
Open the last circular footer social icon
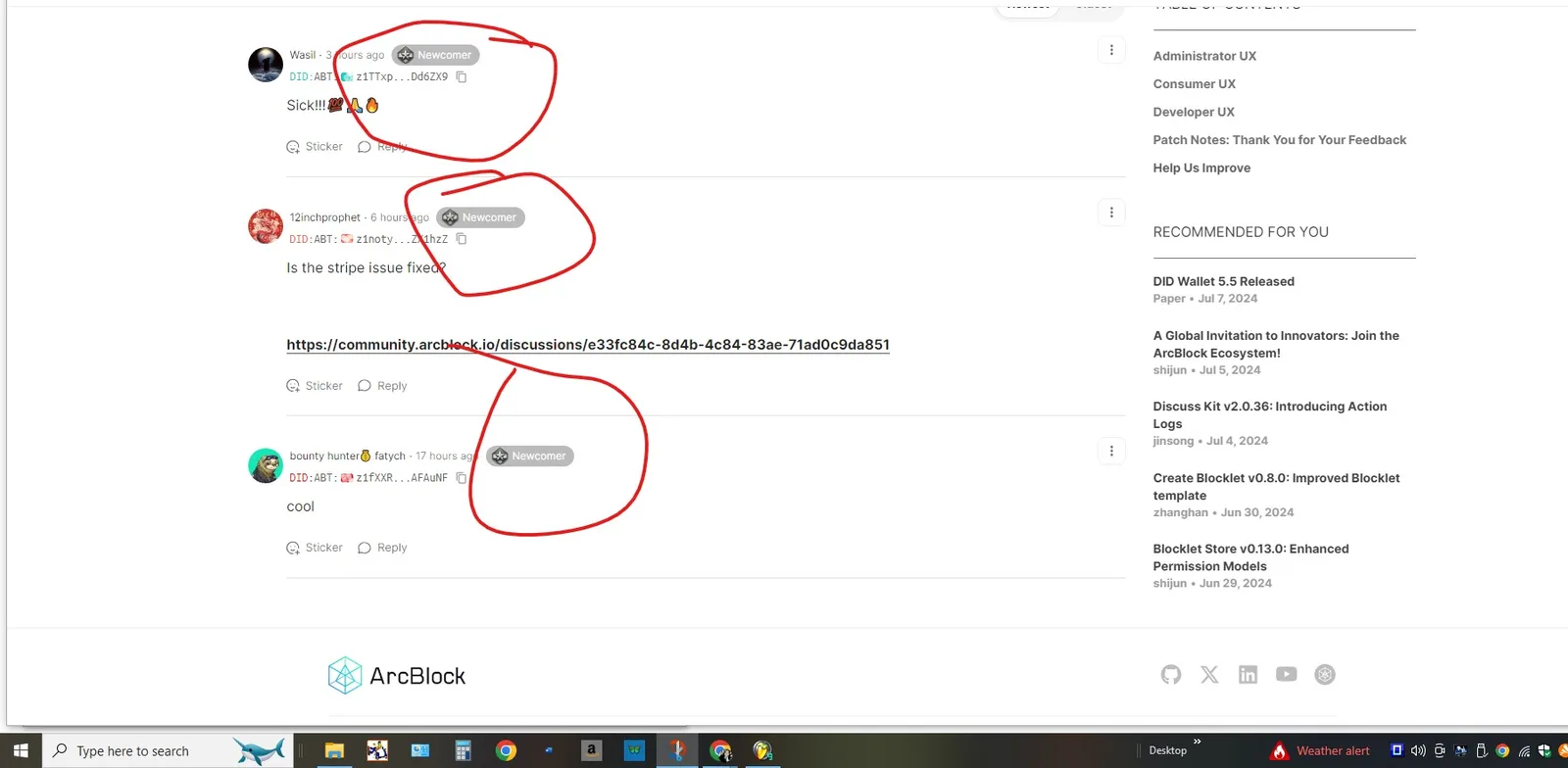[1325, 674]
